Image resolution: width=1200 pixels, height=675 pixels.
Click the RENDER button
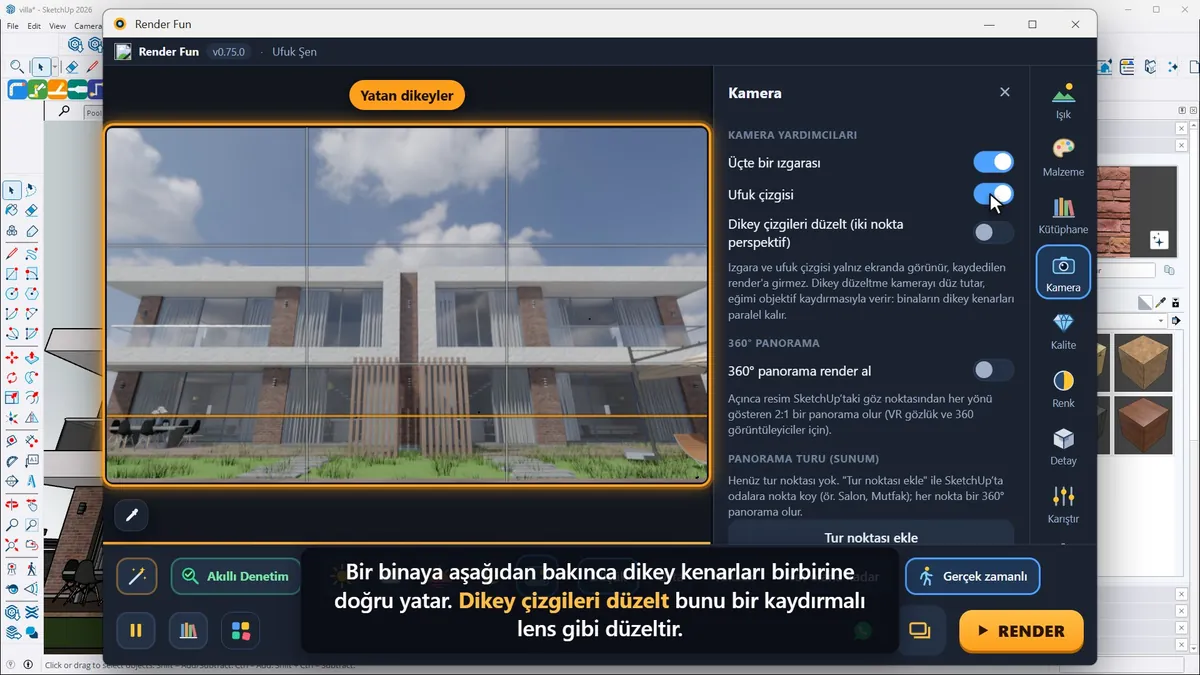tap(1021, 631)
